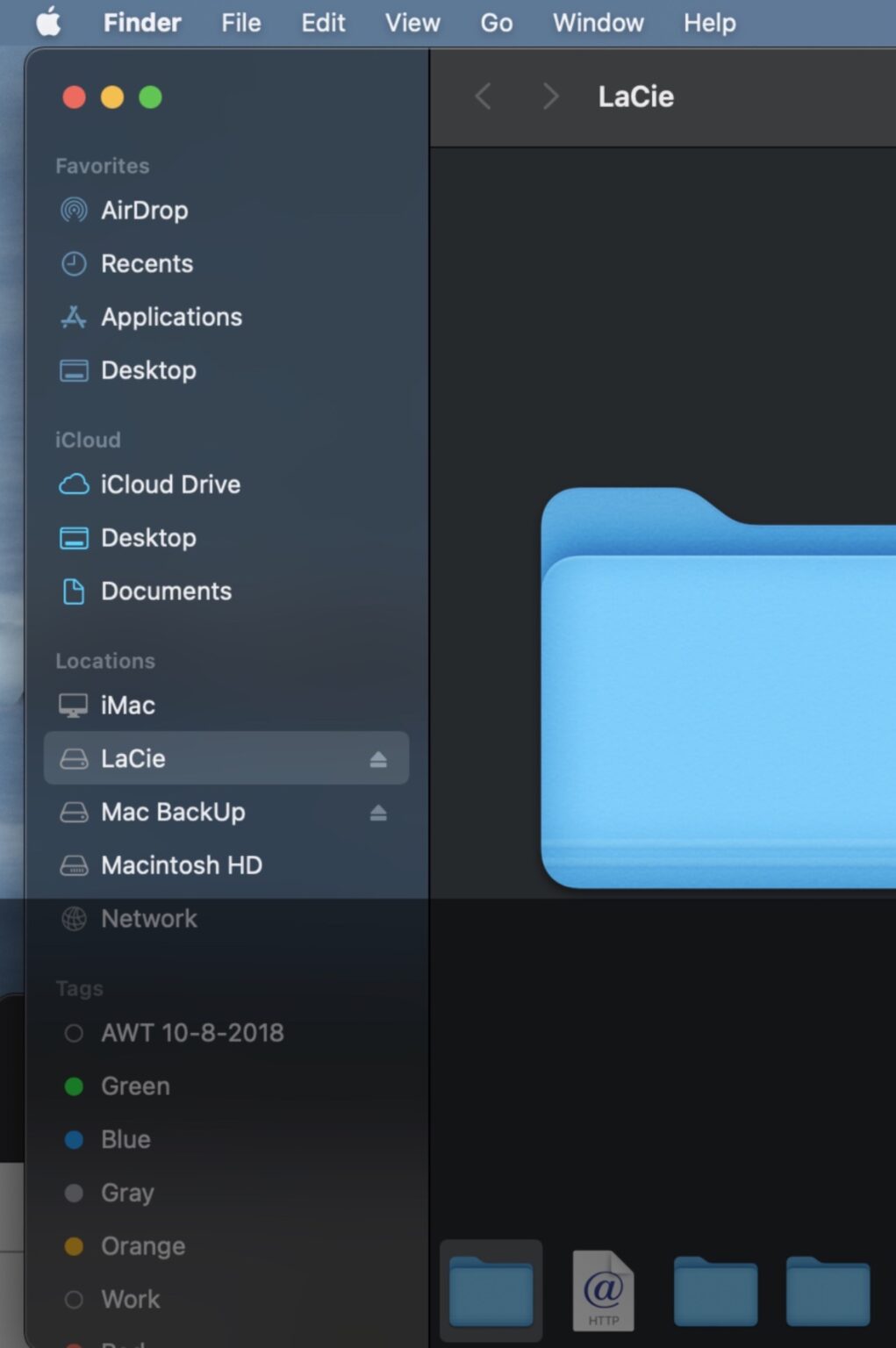The width and height of the screenshot is (896, 1348).
Task: Open the iMac location
Action: [129, 705]
